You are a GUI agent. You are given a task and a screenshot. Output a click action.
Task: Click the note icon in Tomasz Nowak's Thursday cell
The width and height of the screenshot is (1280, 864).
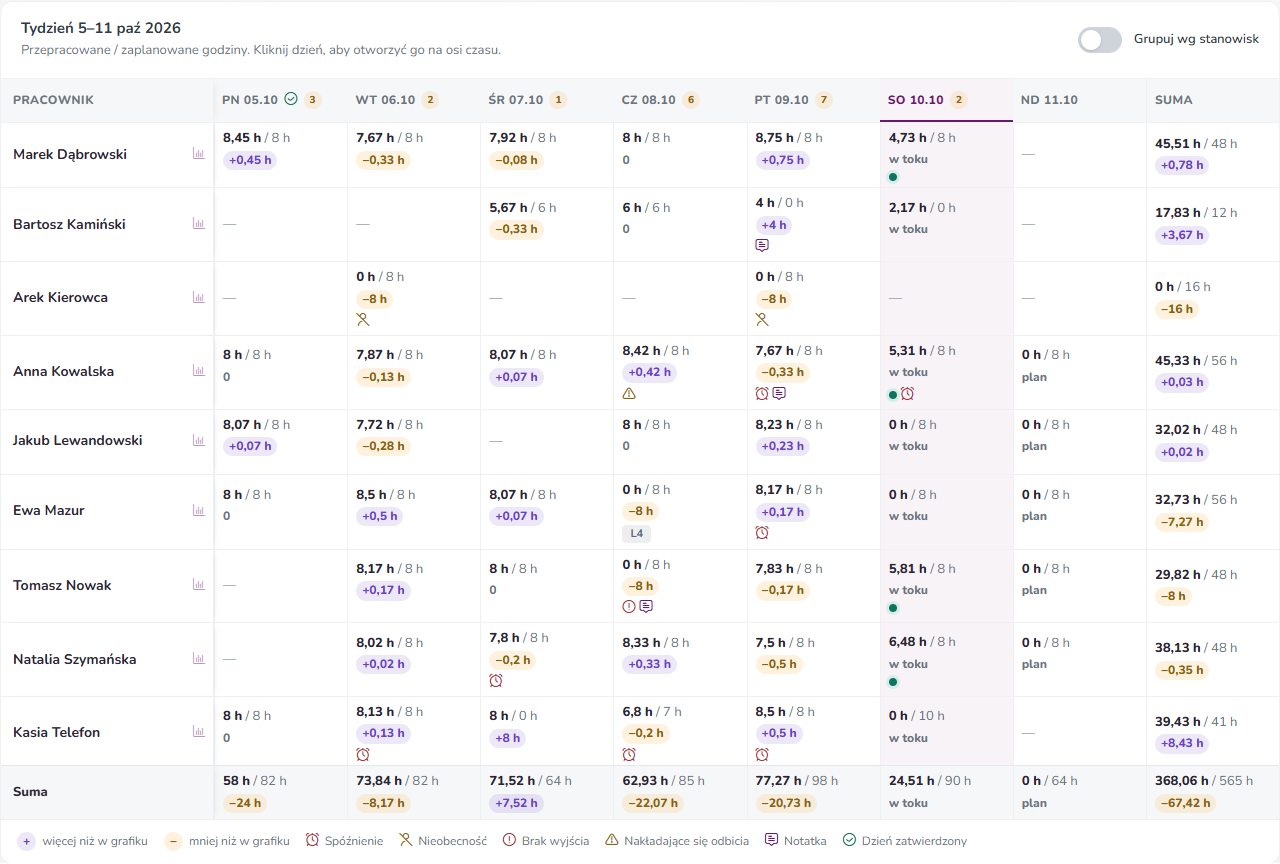tap(646, 607)
